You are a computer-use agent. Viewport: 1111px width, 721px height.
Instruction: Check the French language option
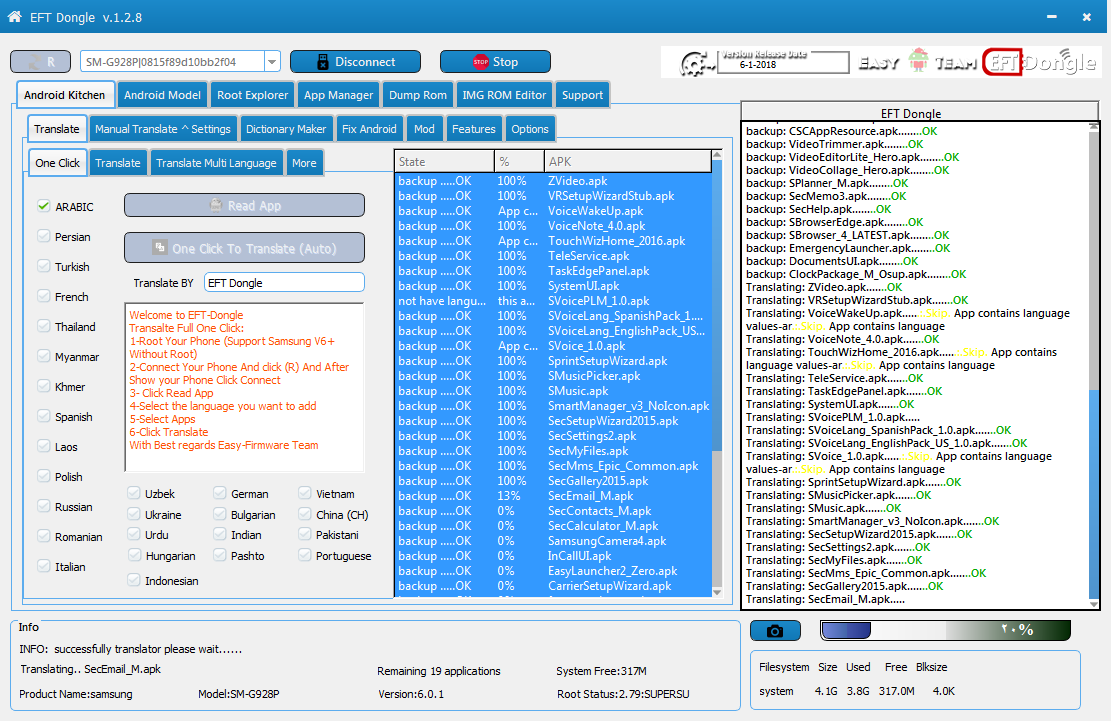point(44,296)
